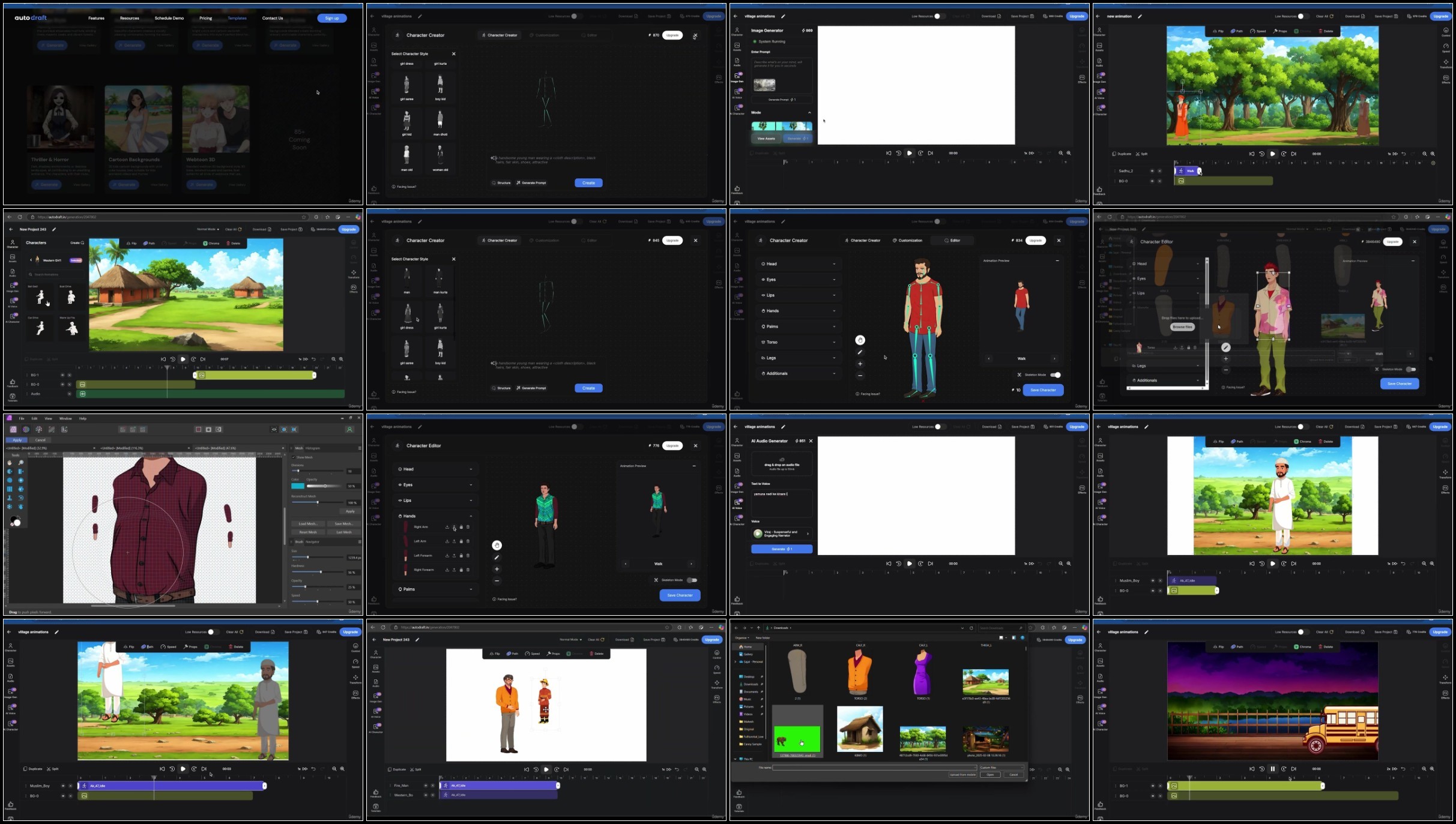This screenshot has height=824, width=1456.
Task: Click the Sign up button
Action: (x=332, y=18)
